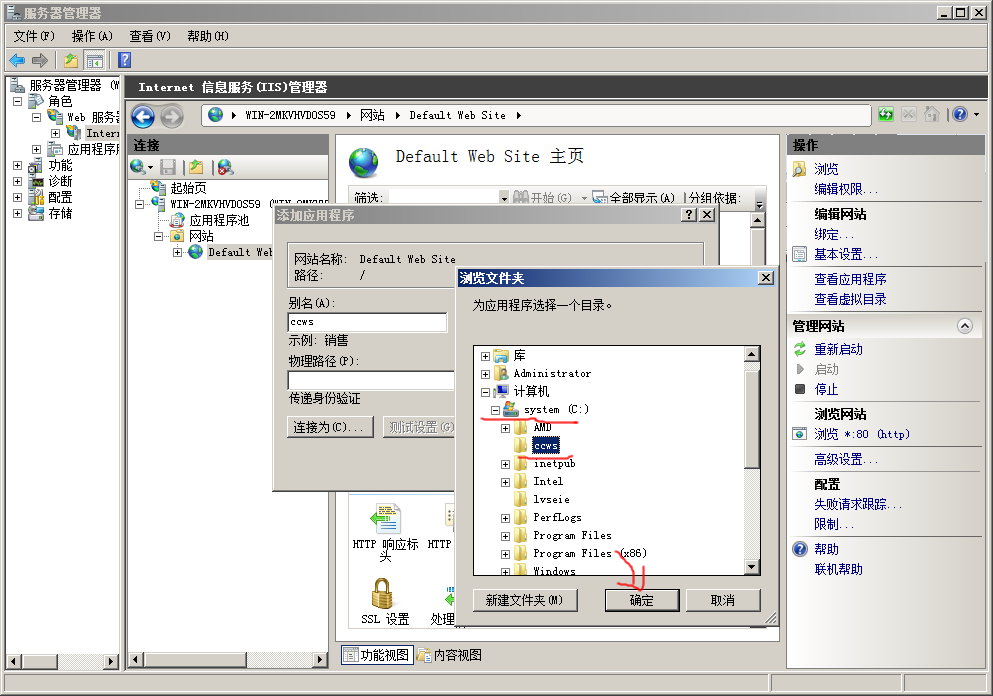
Task: Click the IIS navigation back button
Action: 142,116
